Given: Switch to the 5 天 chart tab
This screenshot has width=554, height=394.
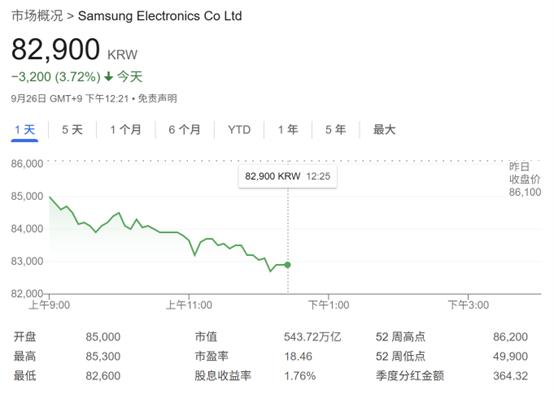Looking at the screenshot, I should pyautogui.click(x=72, y=130).
